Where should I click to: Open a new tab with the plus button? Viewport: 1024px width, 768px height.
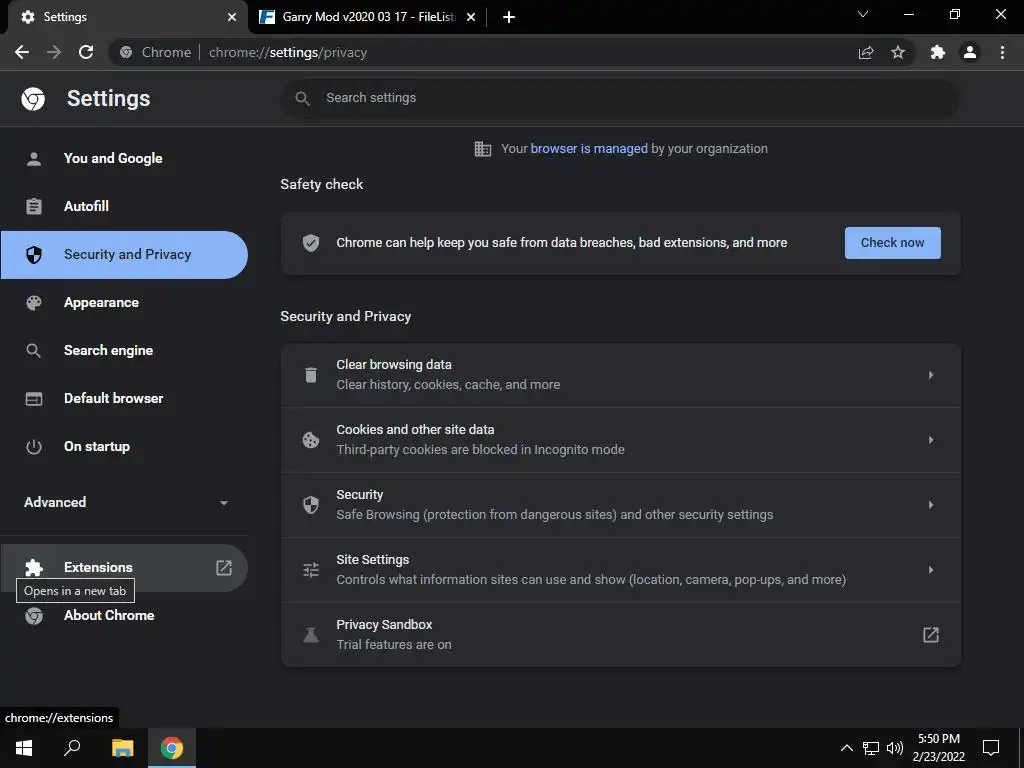point(509,17)
